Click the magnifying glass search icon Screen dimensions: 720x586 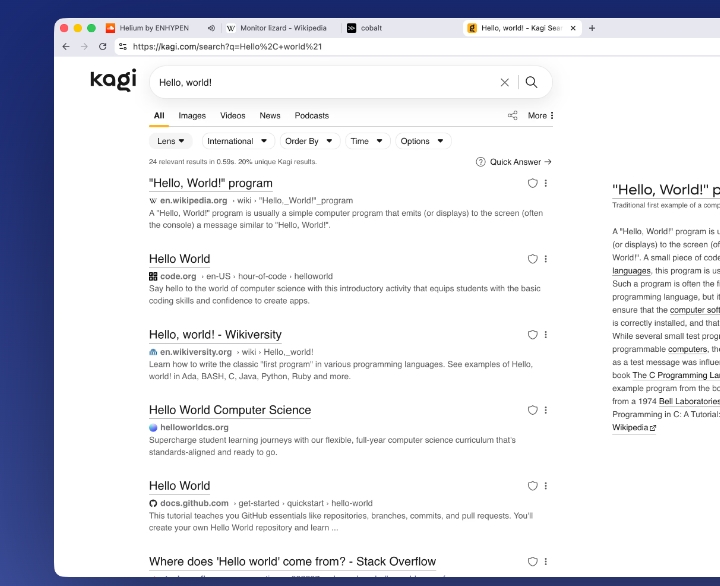531,82
